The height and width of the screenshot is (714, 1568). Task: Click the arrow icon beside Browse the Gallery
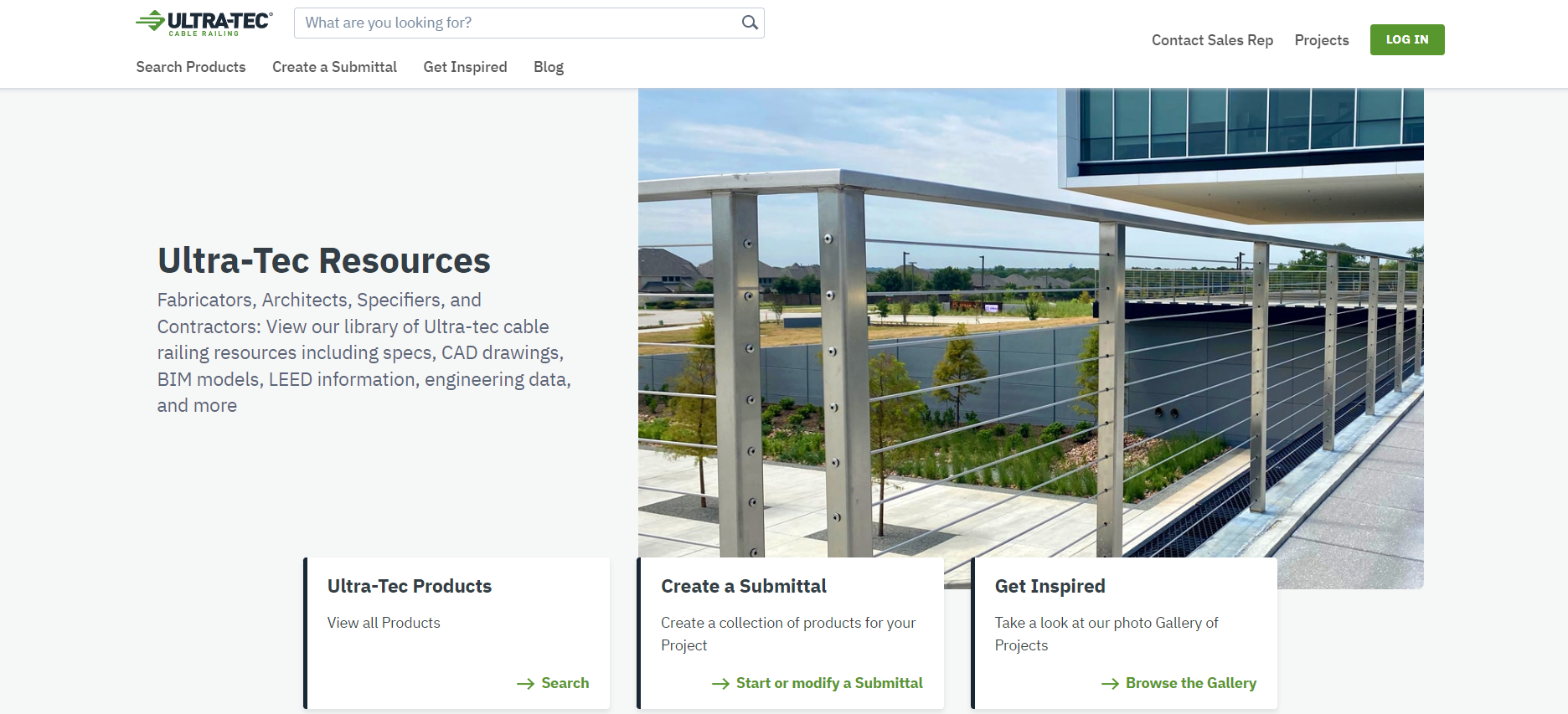tap(1110, 684)
